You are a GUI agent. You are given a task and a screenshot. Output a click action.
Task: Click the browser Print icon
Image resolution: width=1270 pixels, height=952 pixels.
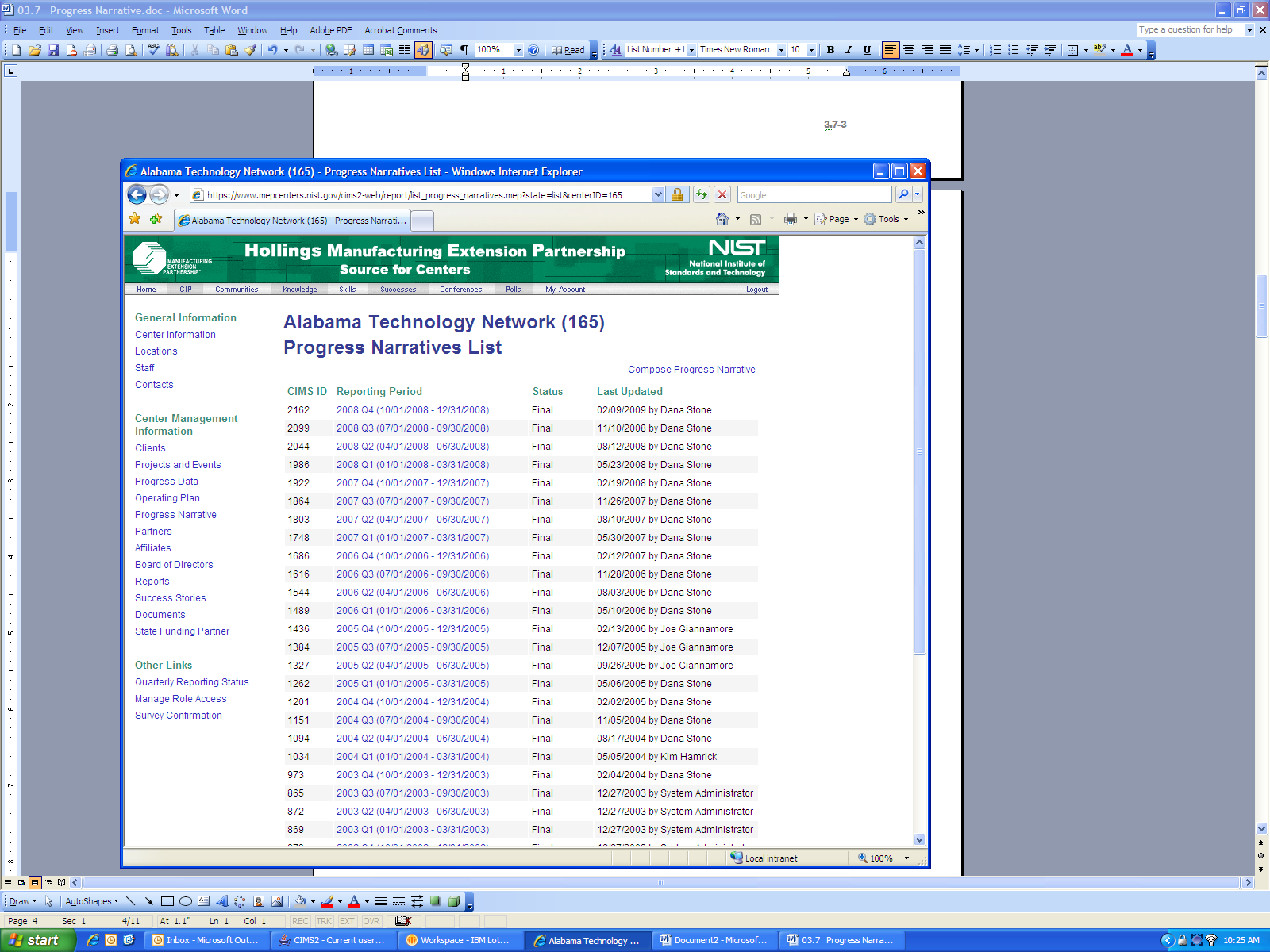pyautogui.click(x=790, y=219)
